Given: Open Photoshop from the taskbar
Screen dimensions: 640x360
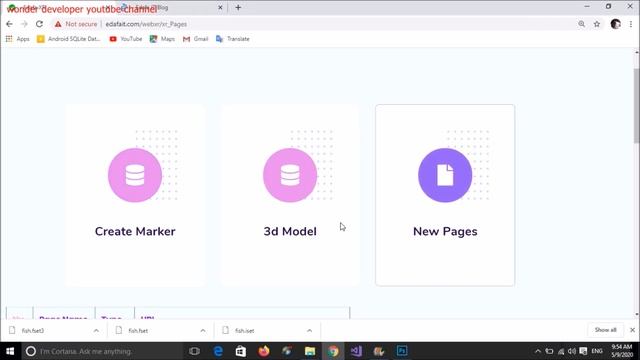Looking at the screenshot, I should tap(402, 351).
